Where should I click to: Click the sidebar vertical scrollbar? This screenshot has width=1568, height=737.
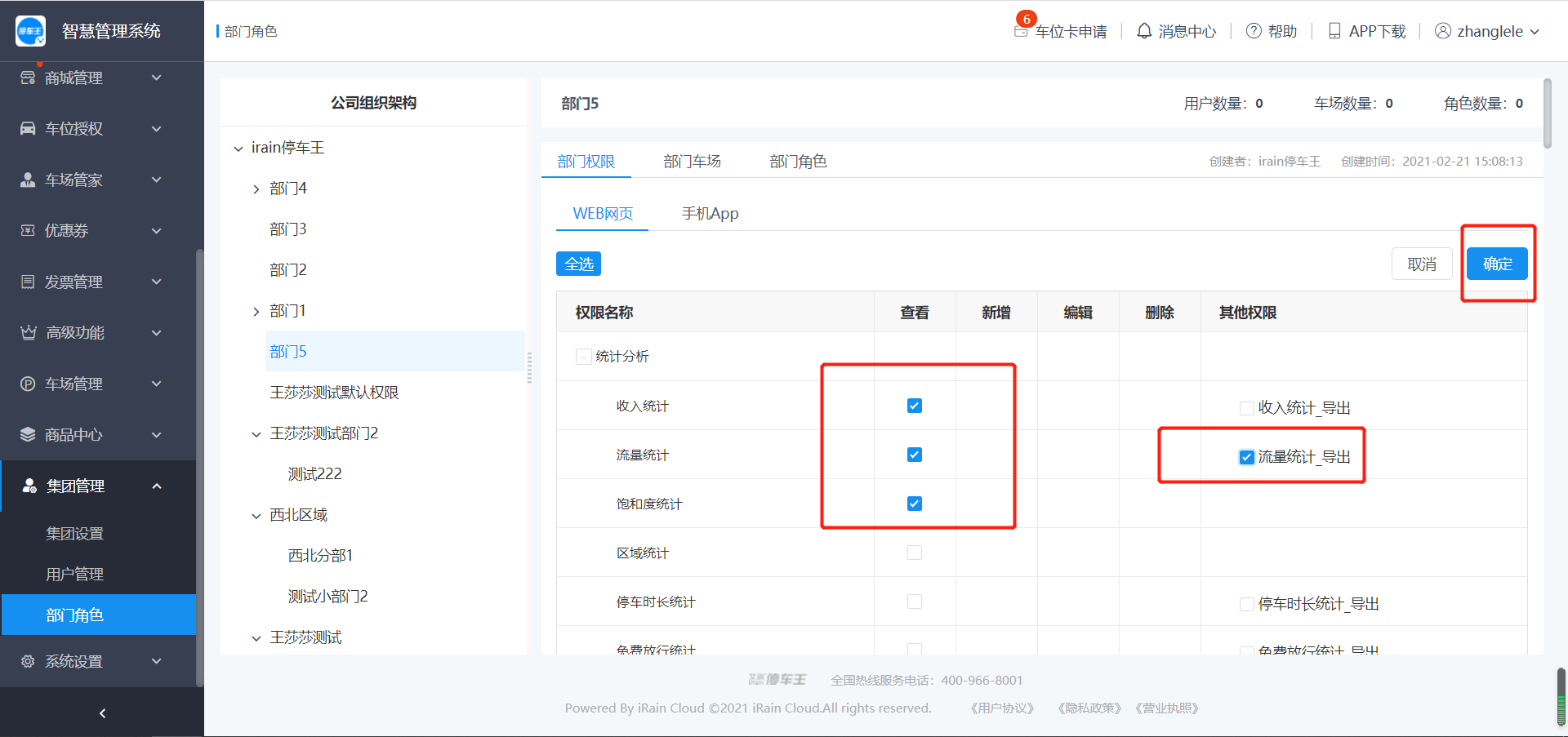(x=199, y=468)
